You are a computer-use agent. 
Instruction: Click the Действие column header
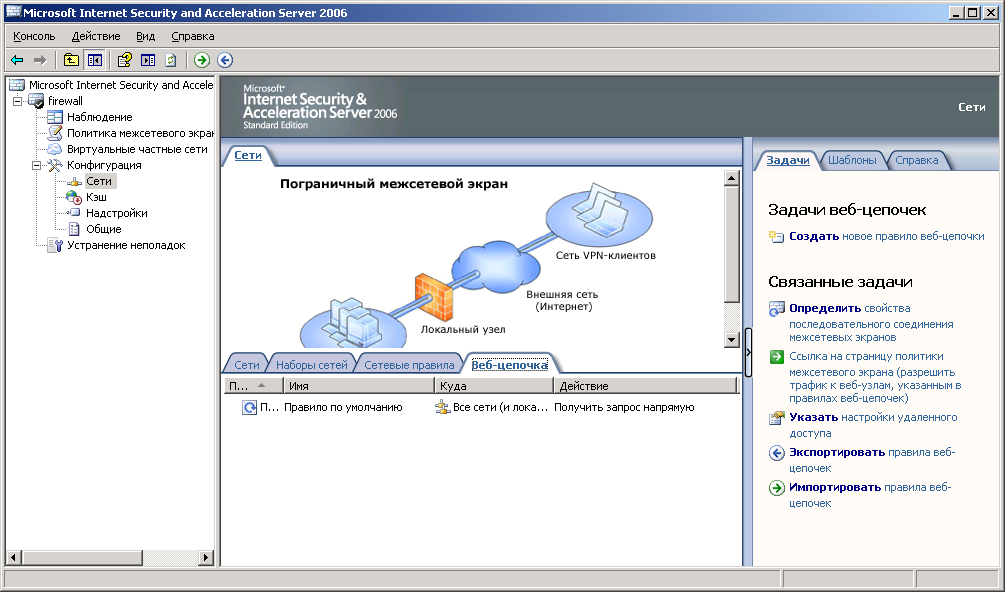point(646,386)
